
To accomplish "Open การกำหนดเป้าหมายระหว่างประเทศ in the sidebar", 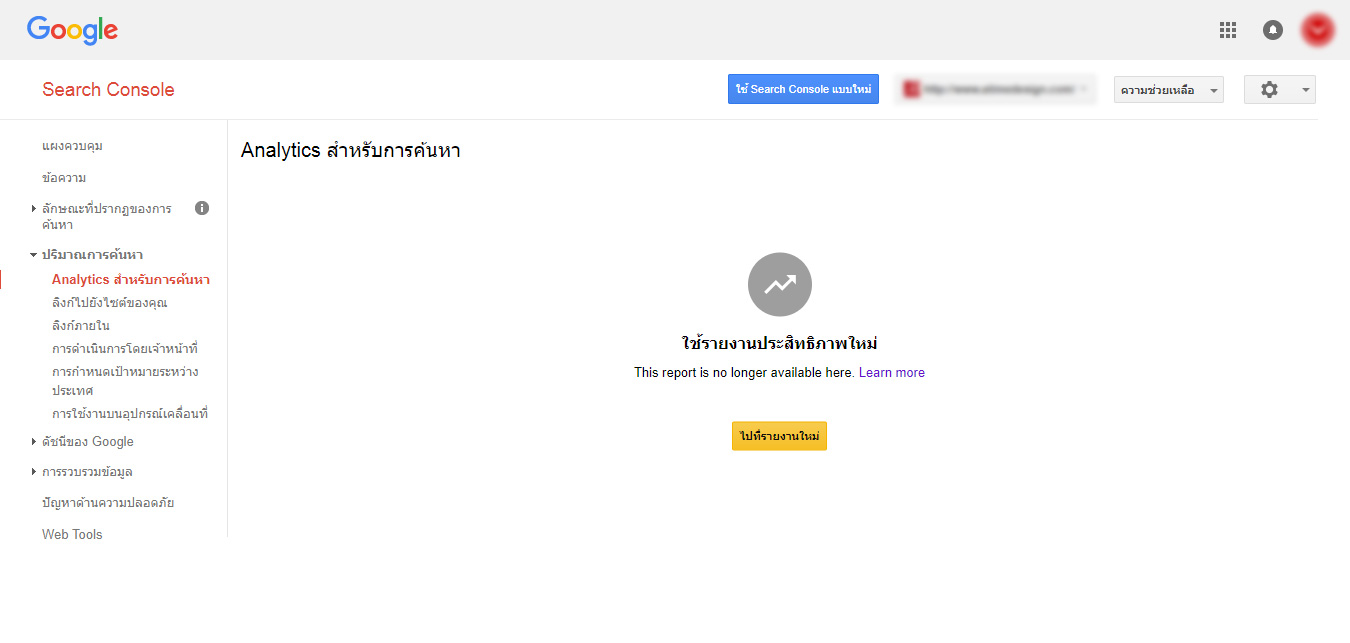I will click(125, 381).
